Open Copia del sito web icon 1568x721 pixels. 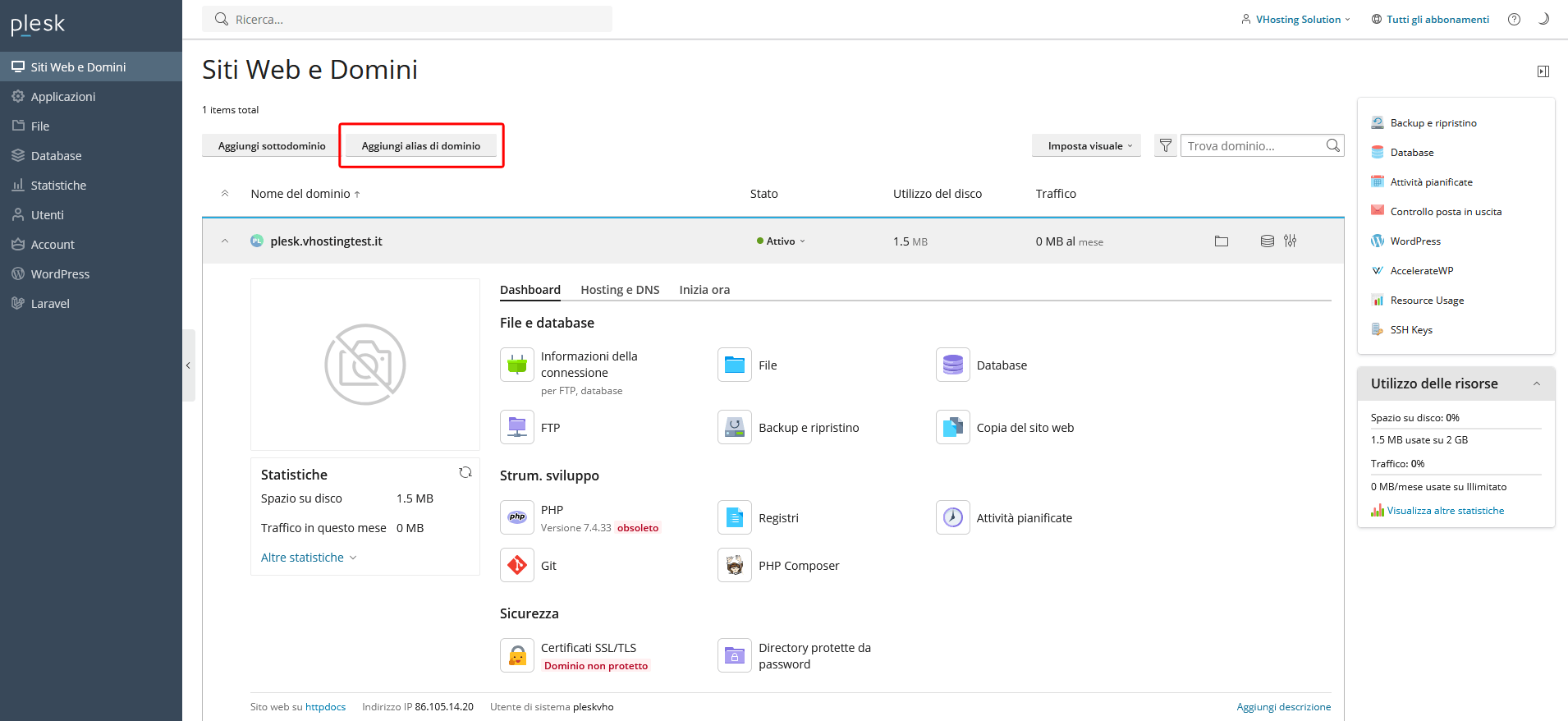coord(953,427)
